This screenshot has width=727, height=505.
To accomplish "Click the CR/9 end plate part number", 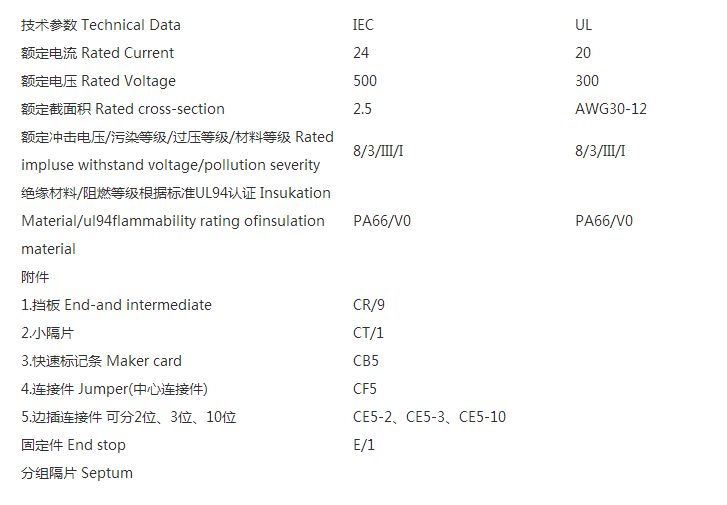I will point(369,305).
